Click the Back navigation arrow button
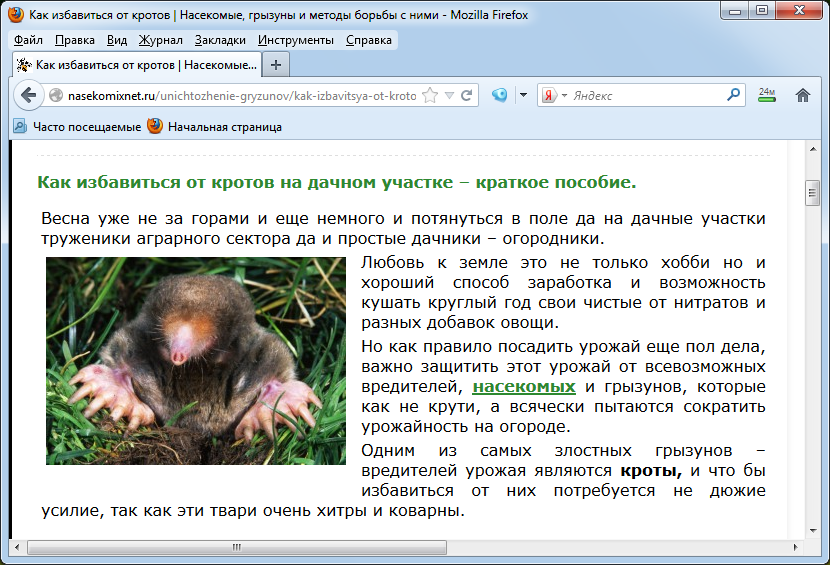Viewport: 830px width, 565px height. [x=28, y=96]
